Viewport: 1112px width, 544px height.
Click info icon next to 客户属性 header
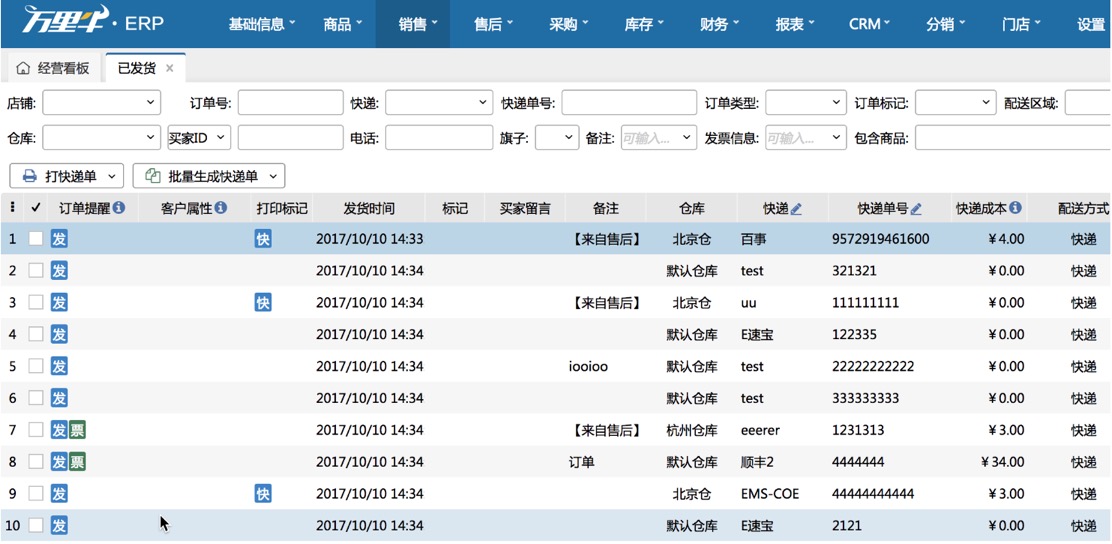(x=221, y=208)
